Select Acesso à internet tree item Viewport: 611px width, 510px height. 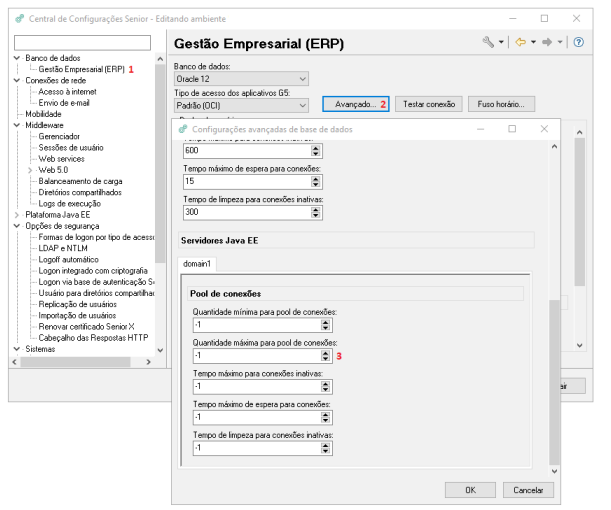pyautogui.click(x=67, y=92)
